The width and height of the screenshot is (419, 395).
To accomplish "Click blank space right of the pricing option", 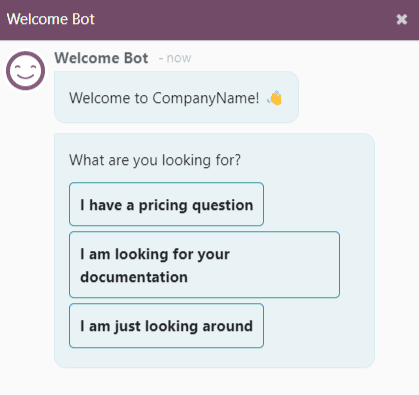I will click(318, 204).
